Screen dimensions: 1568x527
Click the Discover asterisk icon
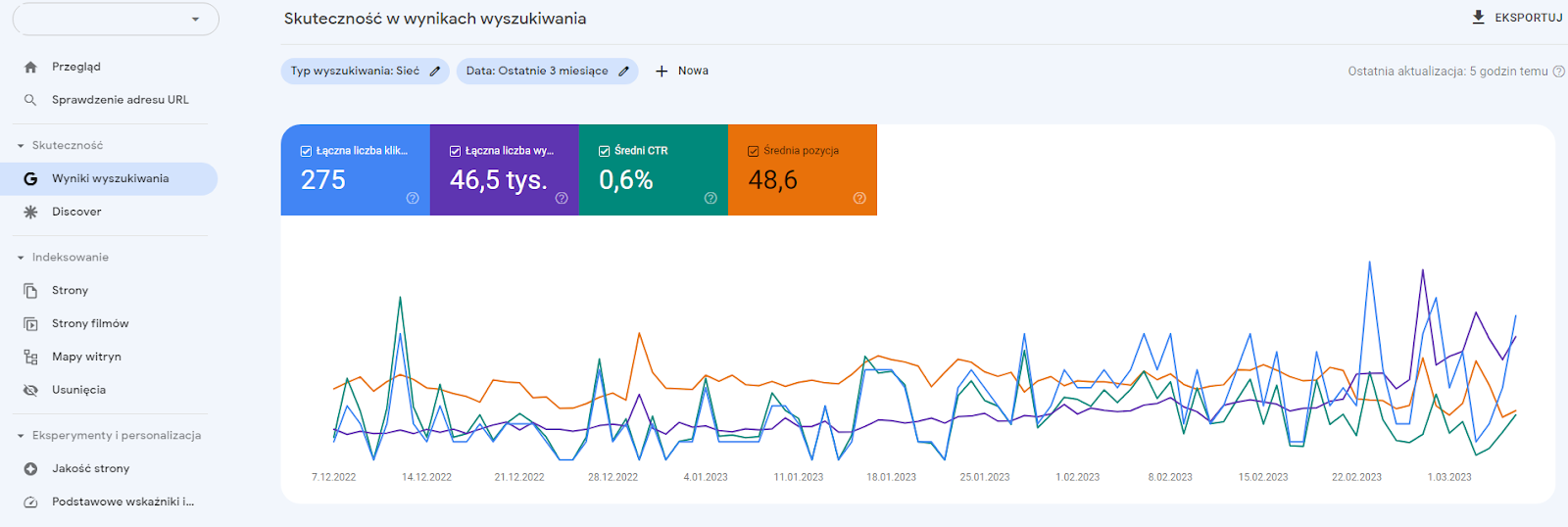coord(30,212)
